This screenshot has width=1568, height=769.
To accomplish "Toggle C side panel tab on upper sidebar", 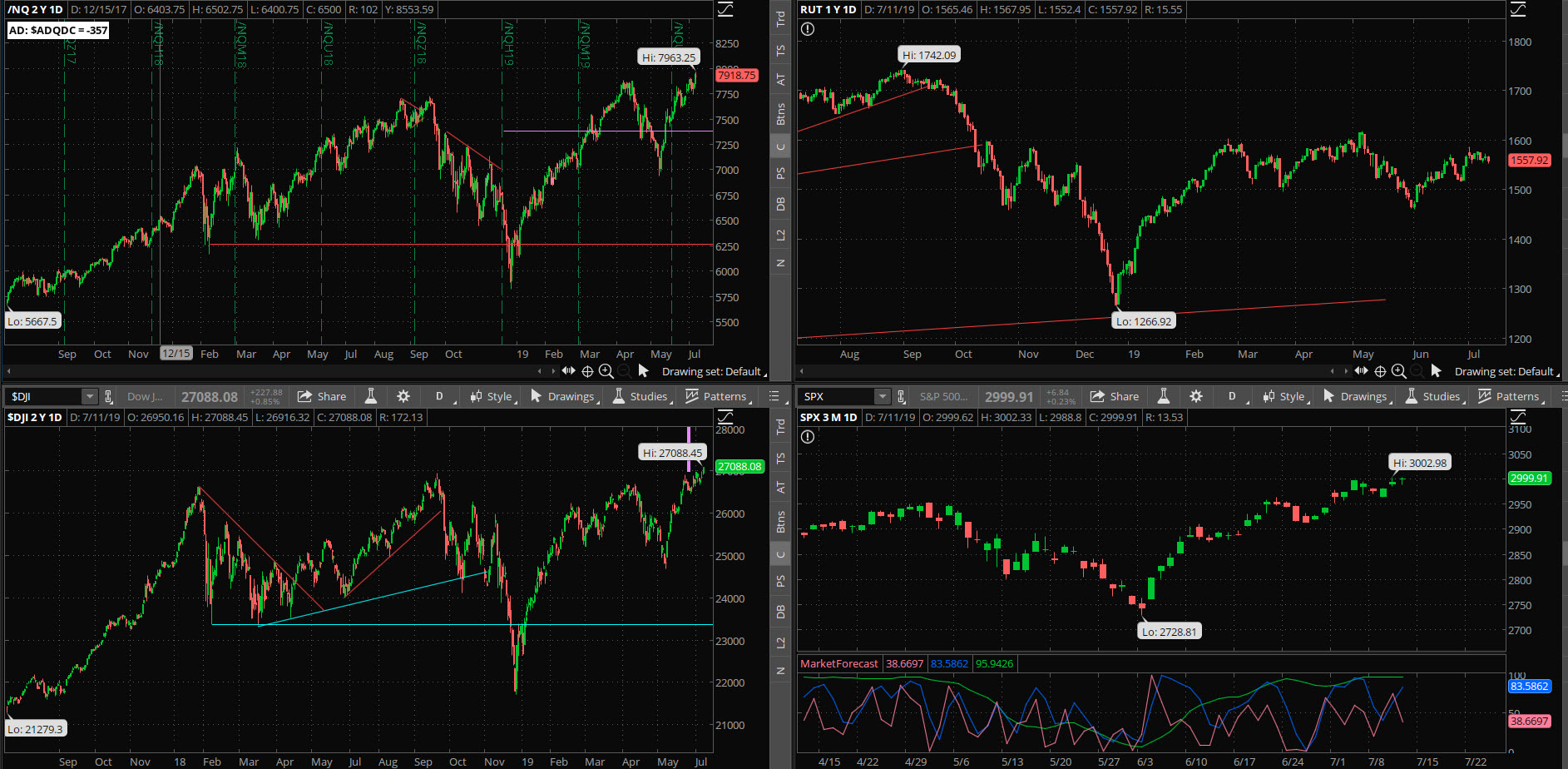I will (780, 147).
